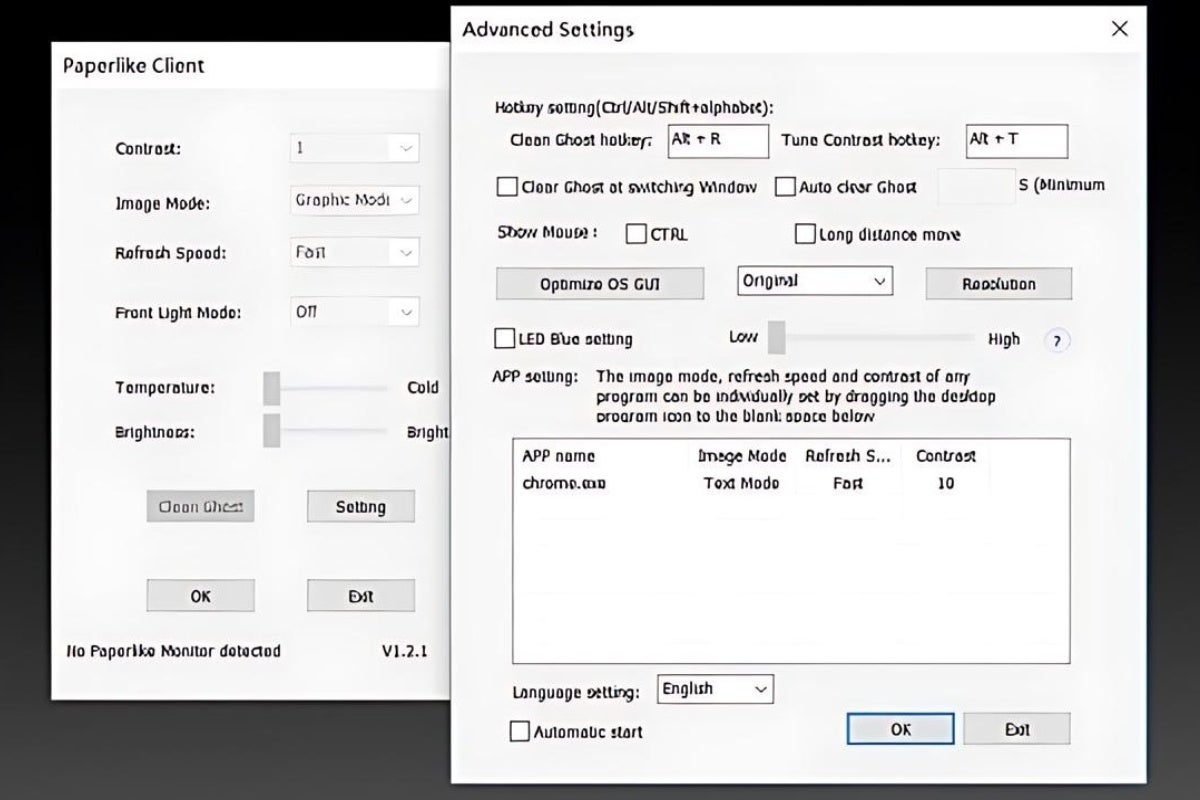
Task: Expand the Front Light Mode dropdown
Action: click(355, 312)
